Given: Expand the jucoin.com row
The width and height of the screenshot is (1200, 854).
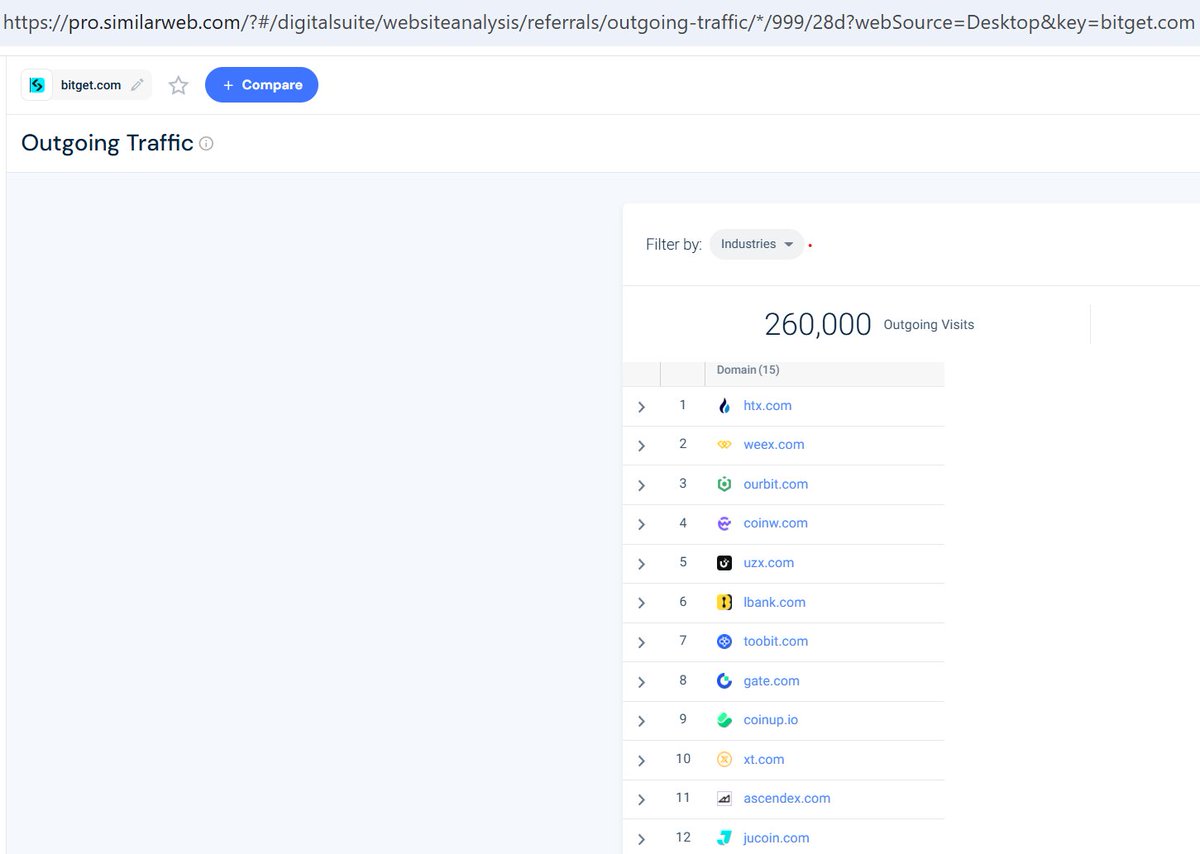Looking at the screenshot, I should pyautogui.click(x=641, y=839).
